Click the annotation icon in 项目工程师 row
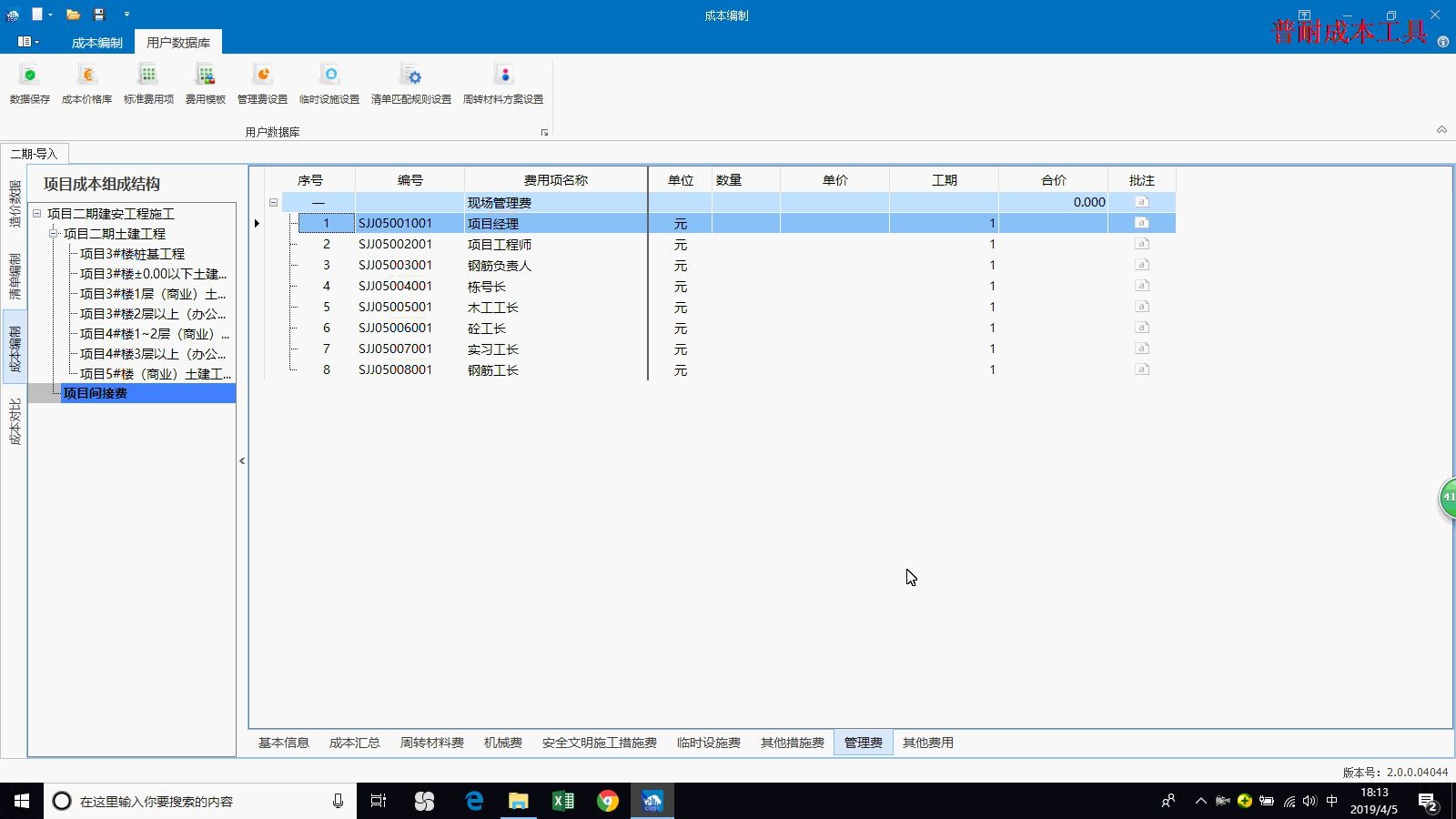This screenshot has width=1456, height=819. coord(1142,244)
